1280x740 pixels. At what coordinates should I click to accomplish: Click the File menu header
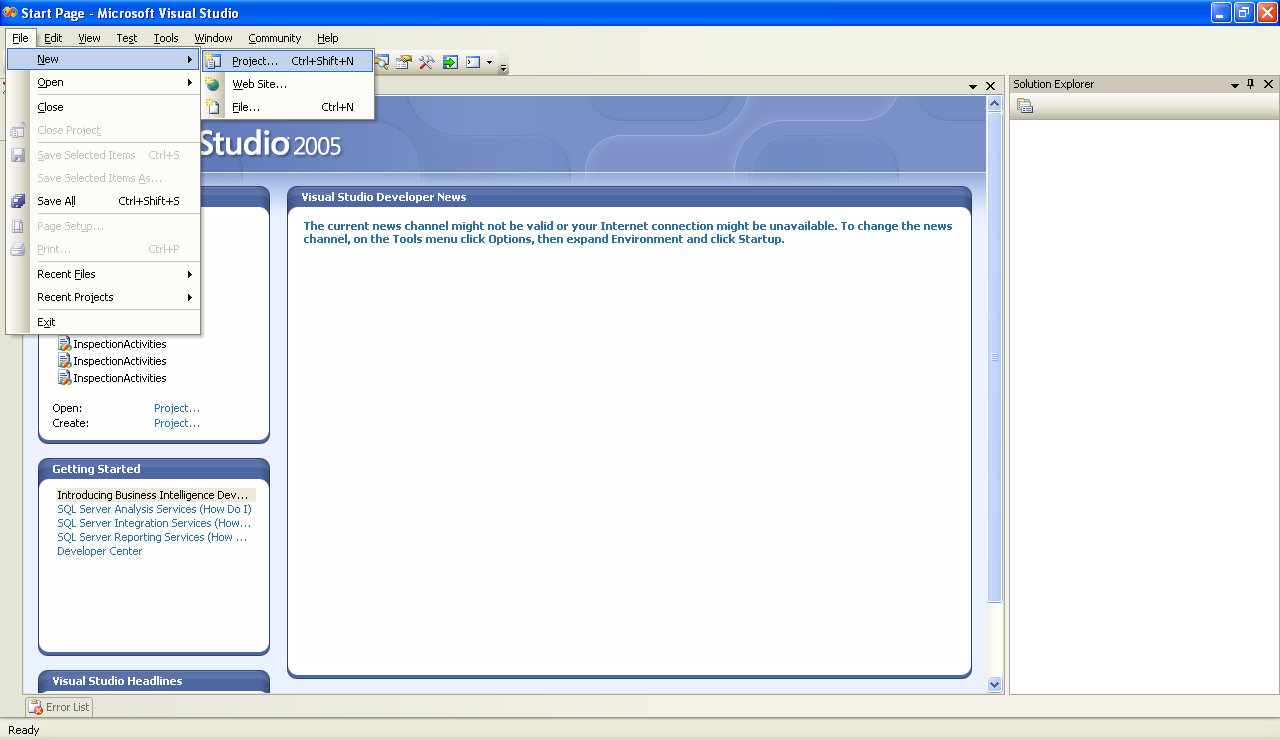tap(20, 38)
